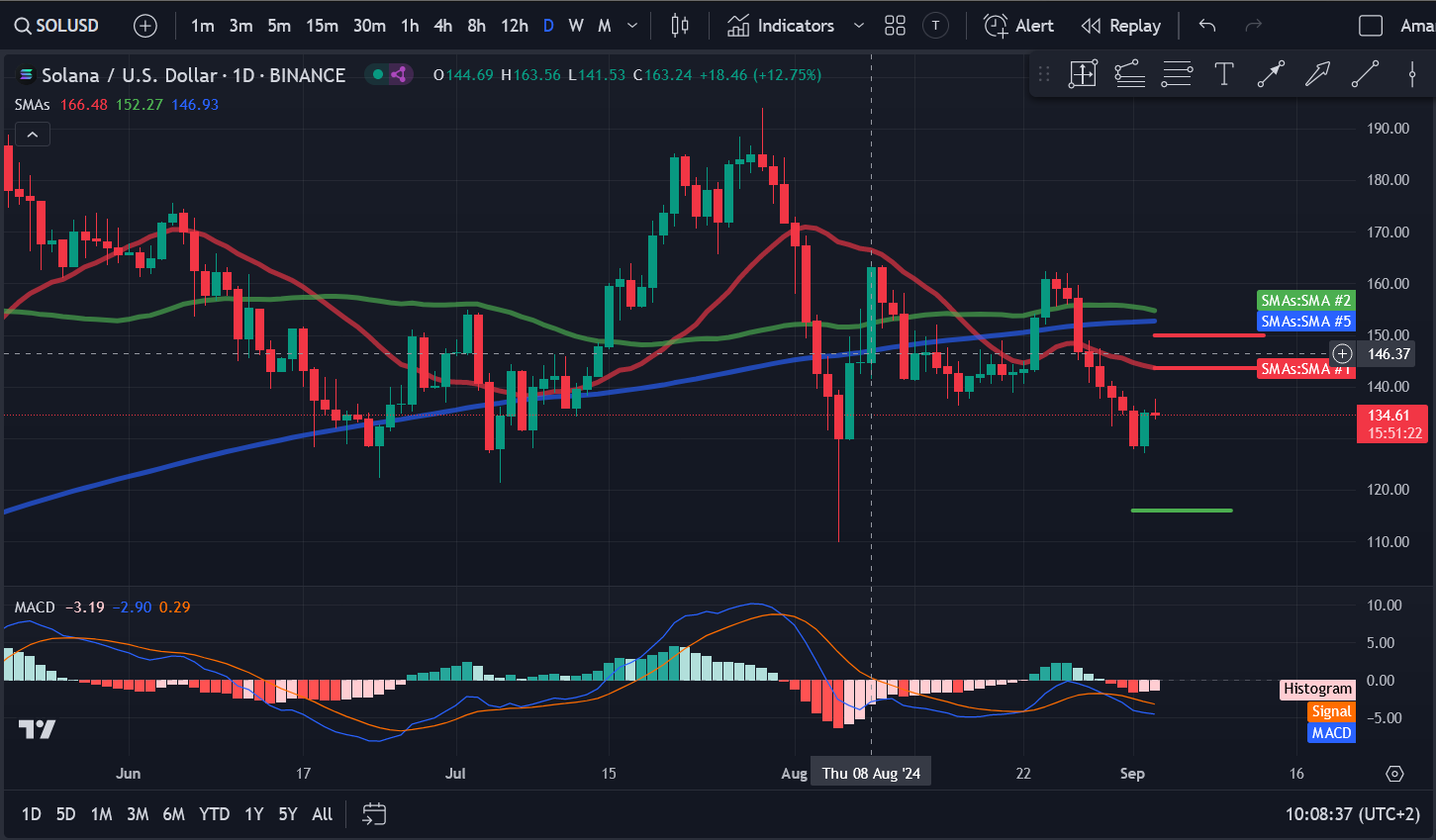Image resolution: width=1436 pixels, height=840 pixels.
Task: Click the SMAs indicator legend label
Action: 32,104
